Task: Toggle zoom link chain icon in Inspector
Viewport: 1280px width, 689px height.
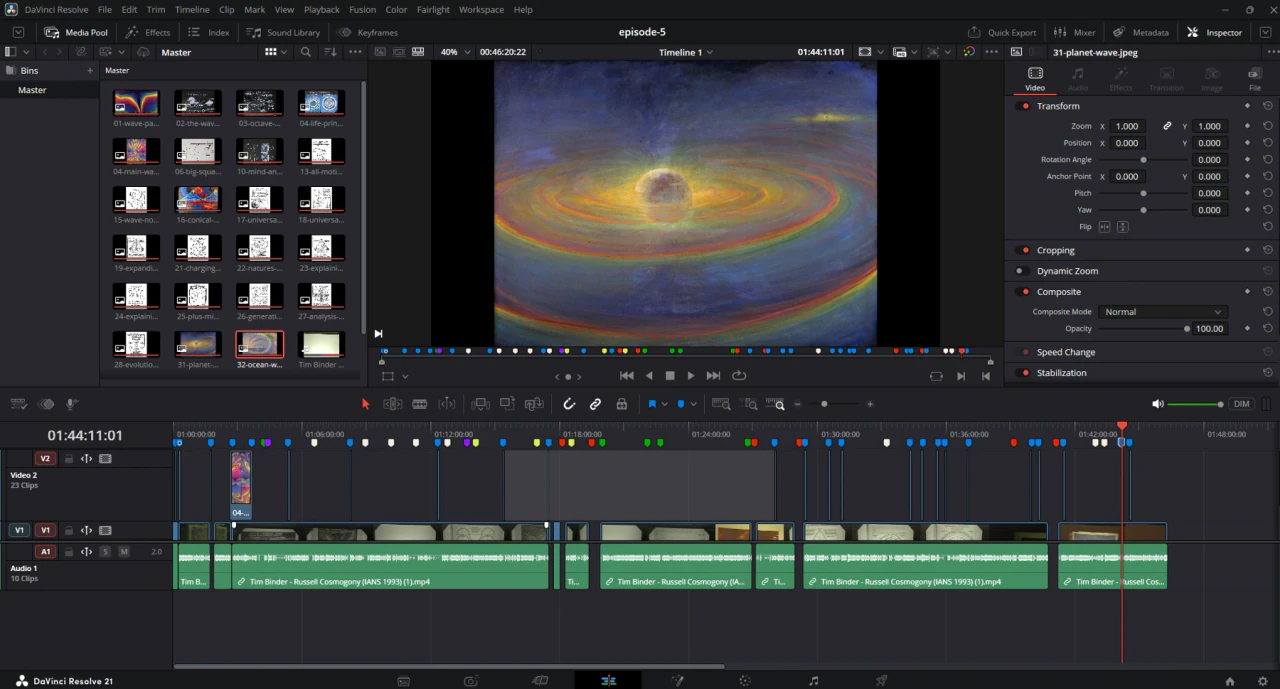Action: tap(1166, 127)
